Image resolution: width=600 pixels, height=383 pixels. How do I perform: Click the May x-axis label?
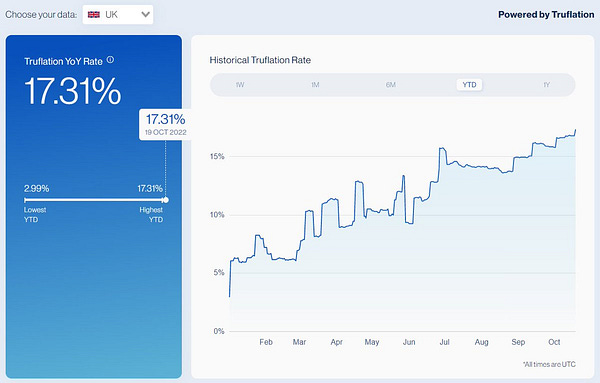pos(372,342)
